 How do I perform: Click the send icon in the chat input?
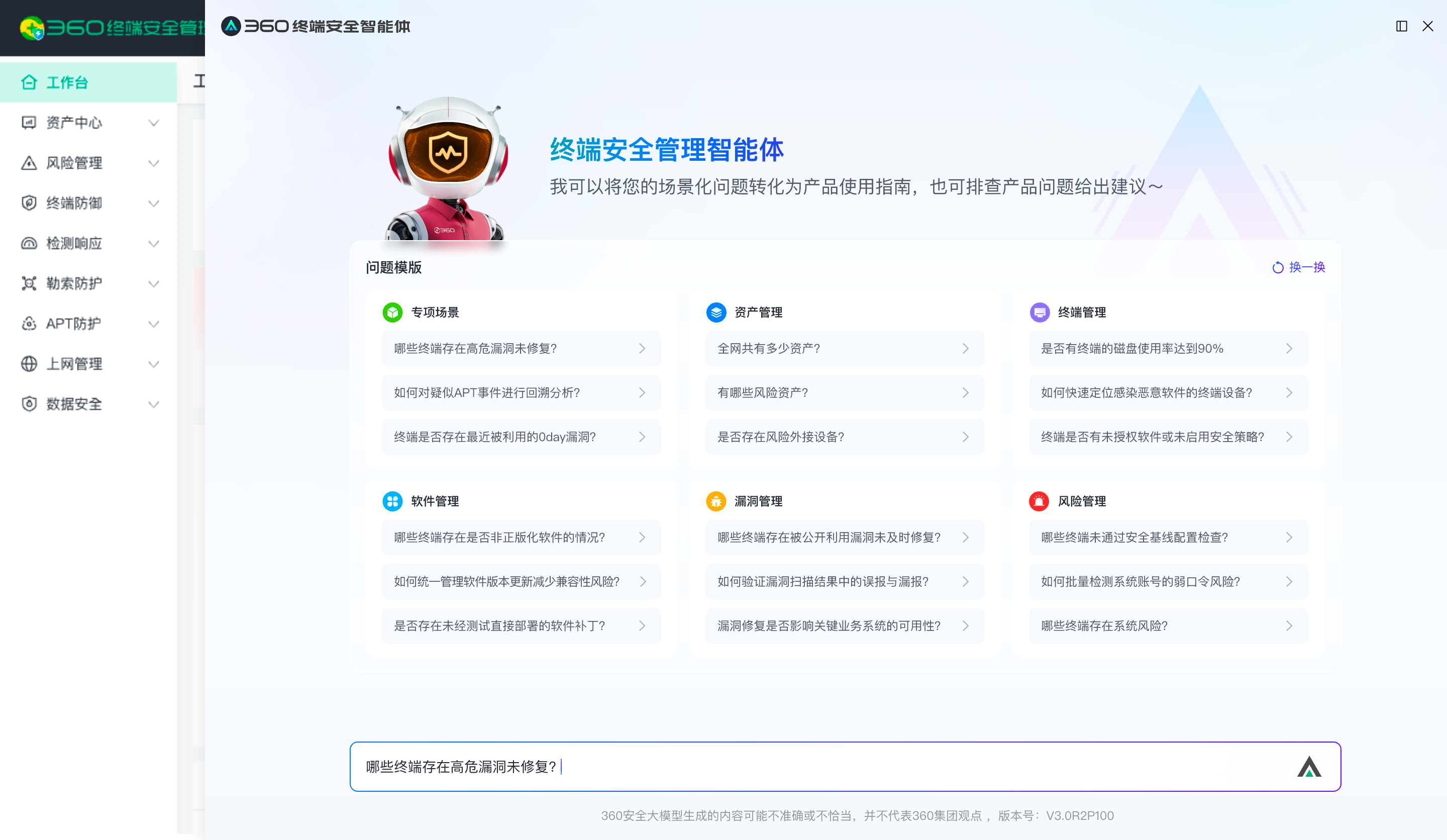[x=1311, y=767]
